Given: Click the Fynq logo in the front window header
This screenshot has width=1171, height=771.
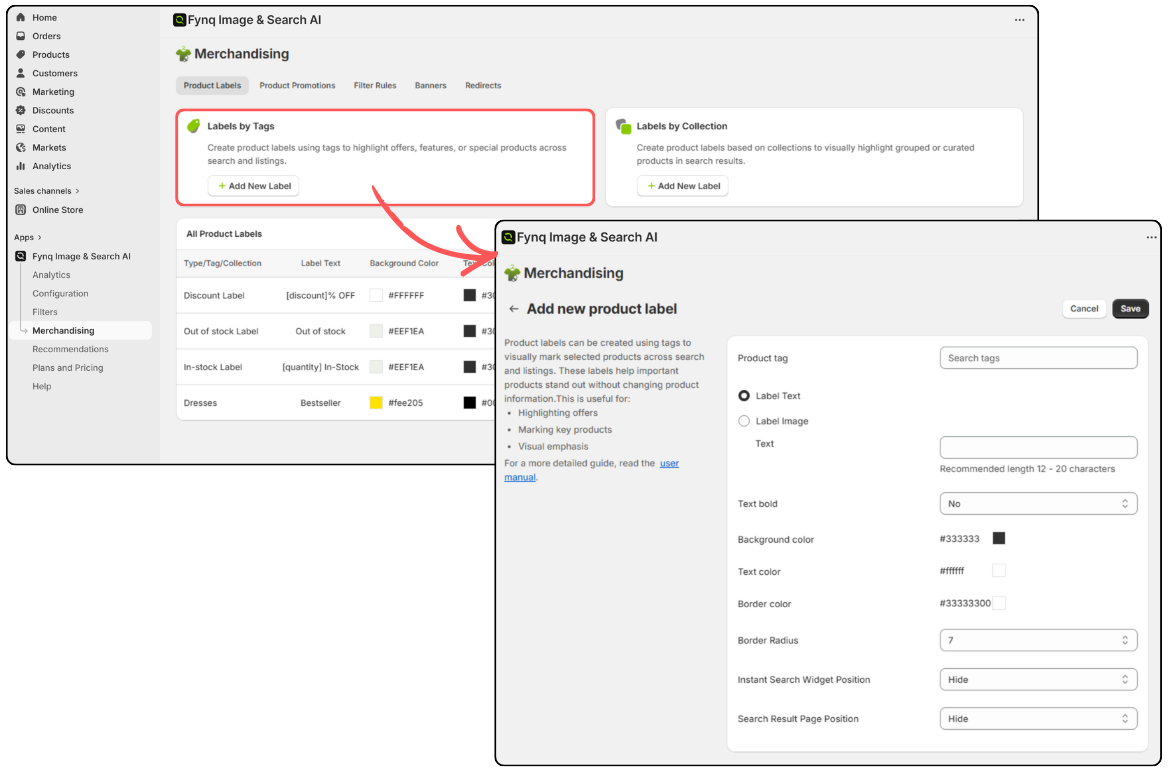Looking at the screenshot, I should tap(509, 237).
